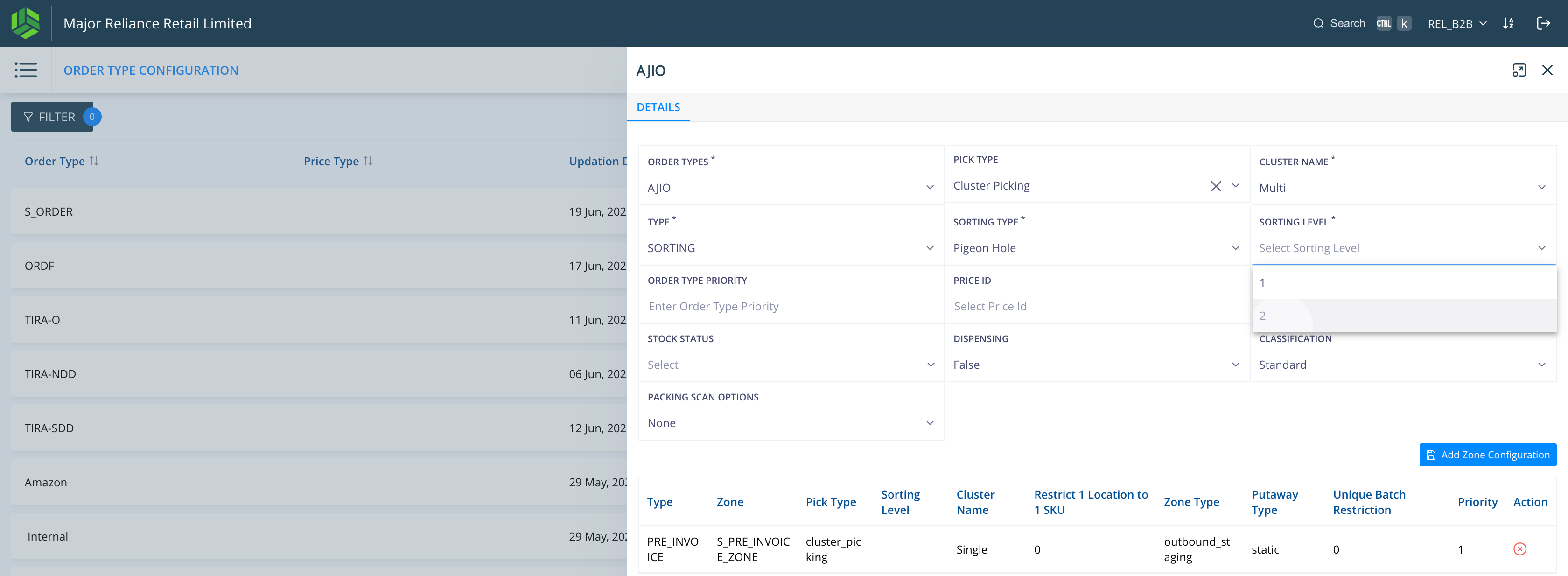This screenshot has height=576, width=1568.
Task: Click the Major Reliance Retail Limited title
Action: tap(157, 23)
